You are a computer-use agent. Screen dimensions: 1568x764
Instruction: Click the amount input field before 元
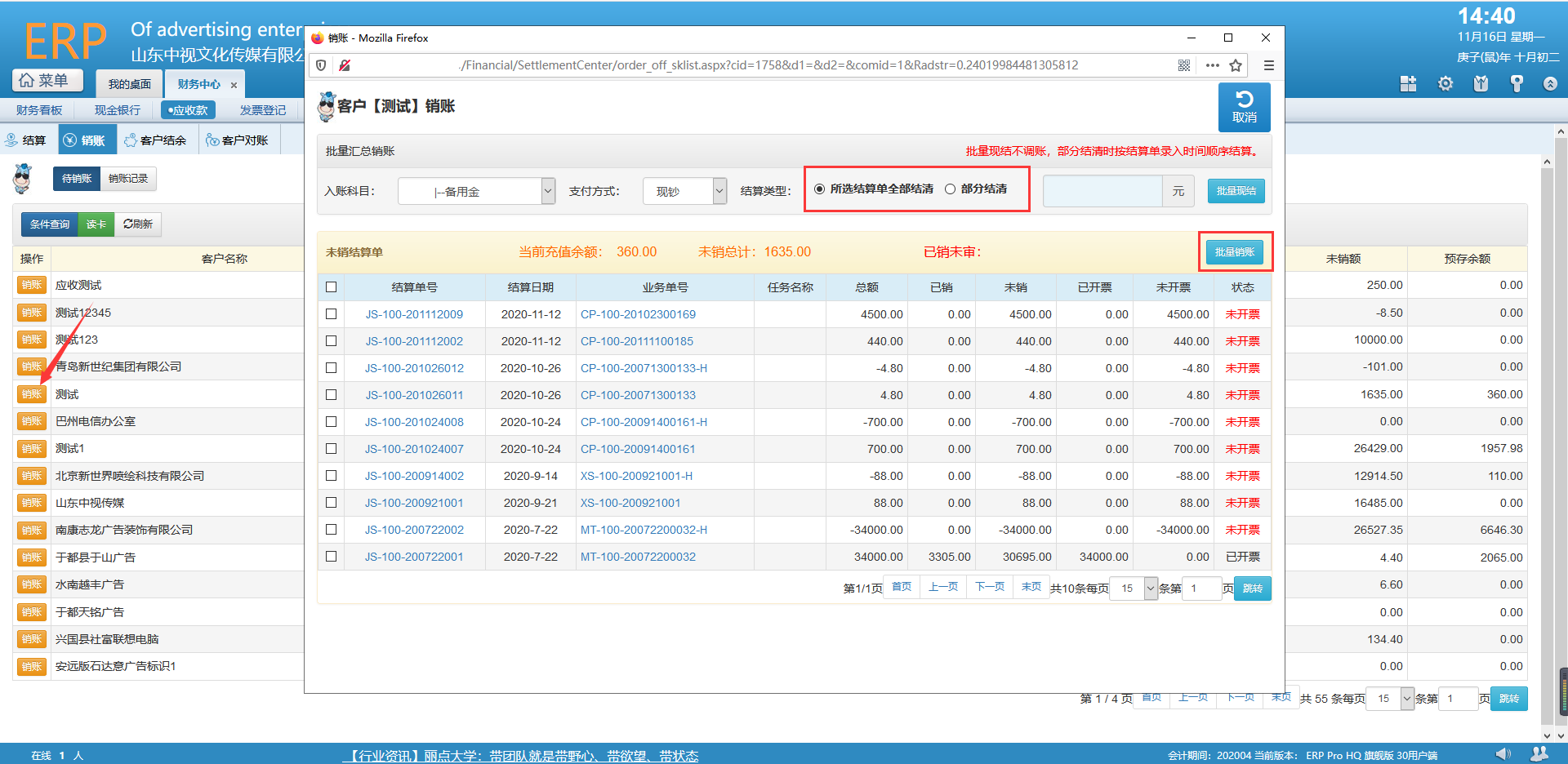pyautogui.click(x=1102, y=191)
